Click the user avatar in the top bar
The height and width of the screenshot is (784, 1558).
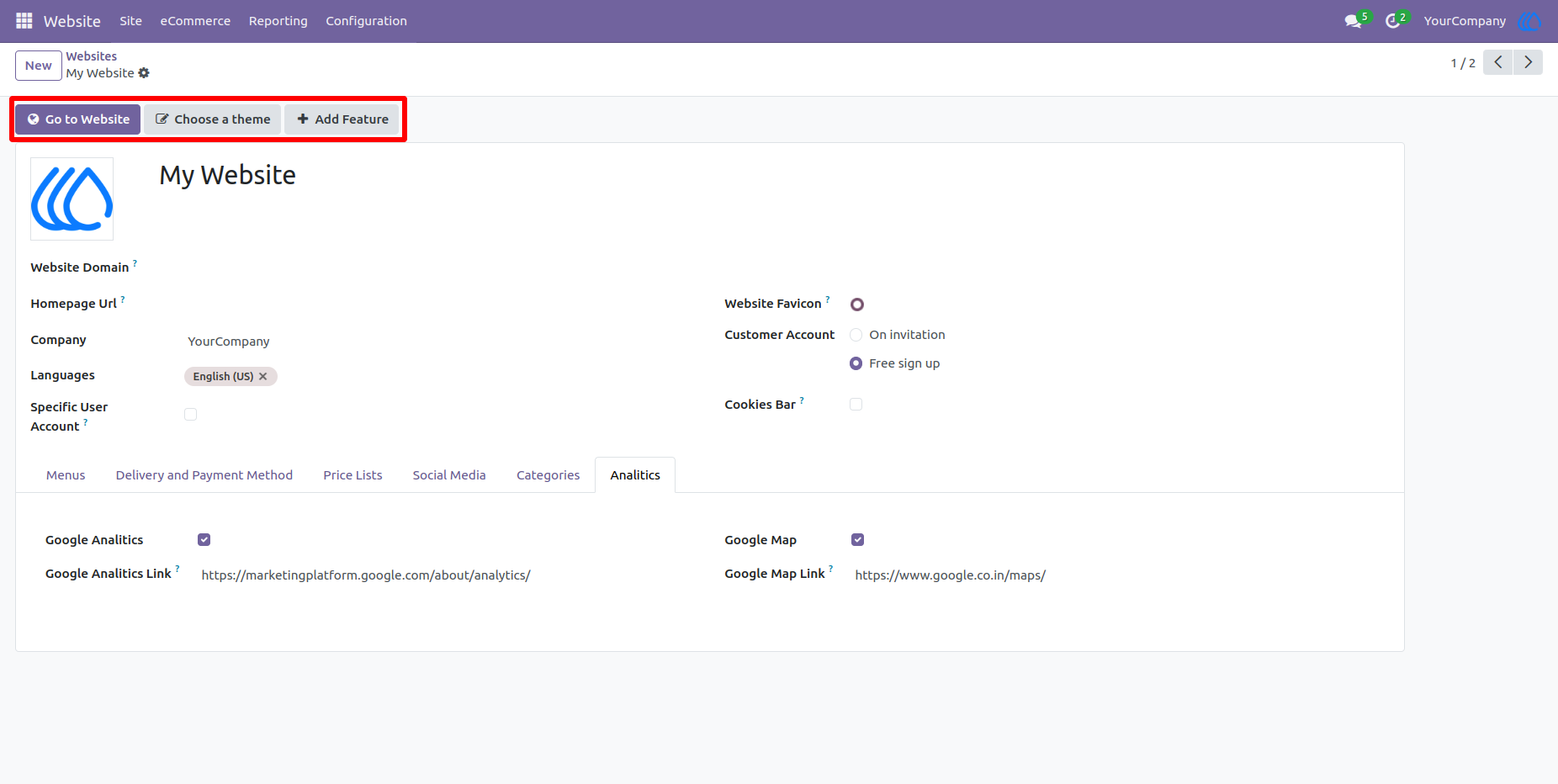pos(1529,21)
